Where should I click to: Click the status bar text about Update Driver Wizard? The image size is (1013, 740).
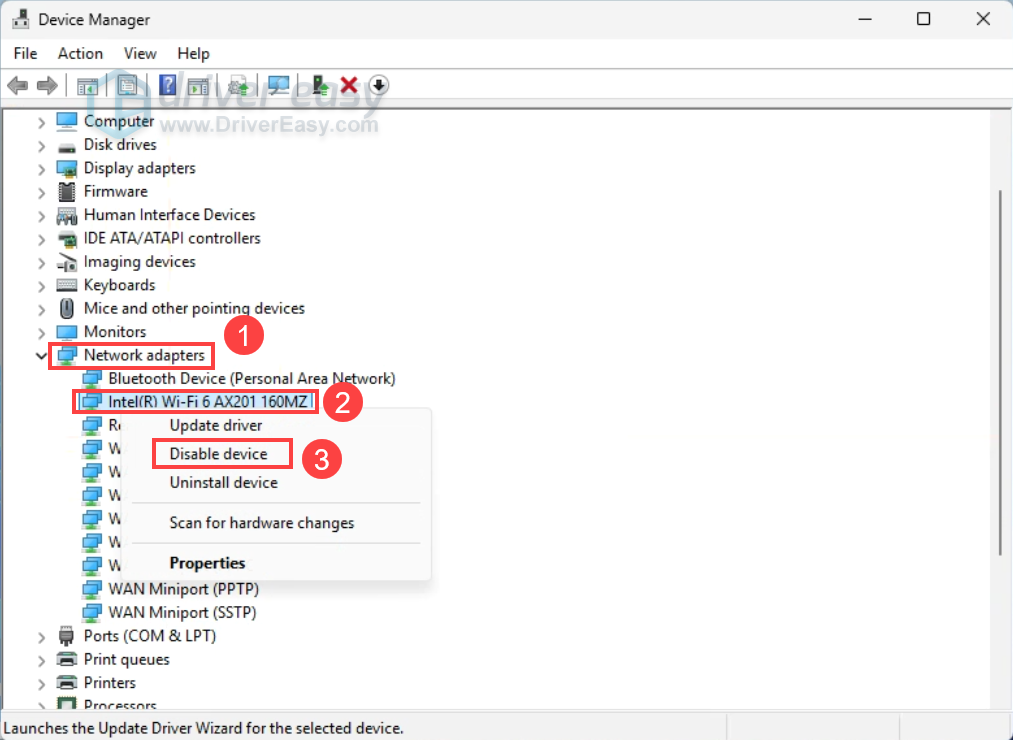(204, 728)
